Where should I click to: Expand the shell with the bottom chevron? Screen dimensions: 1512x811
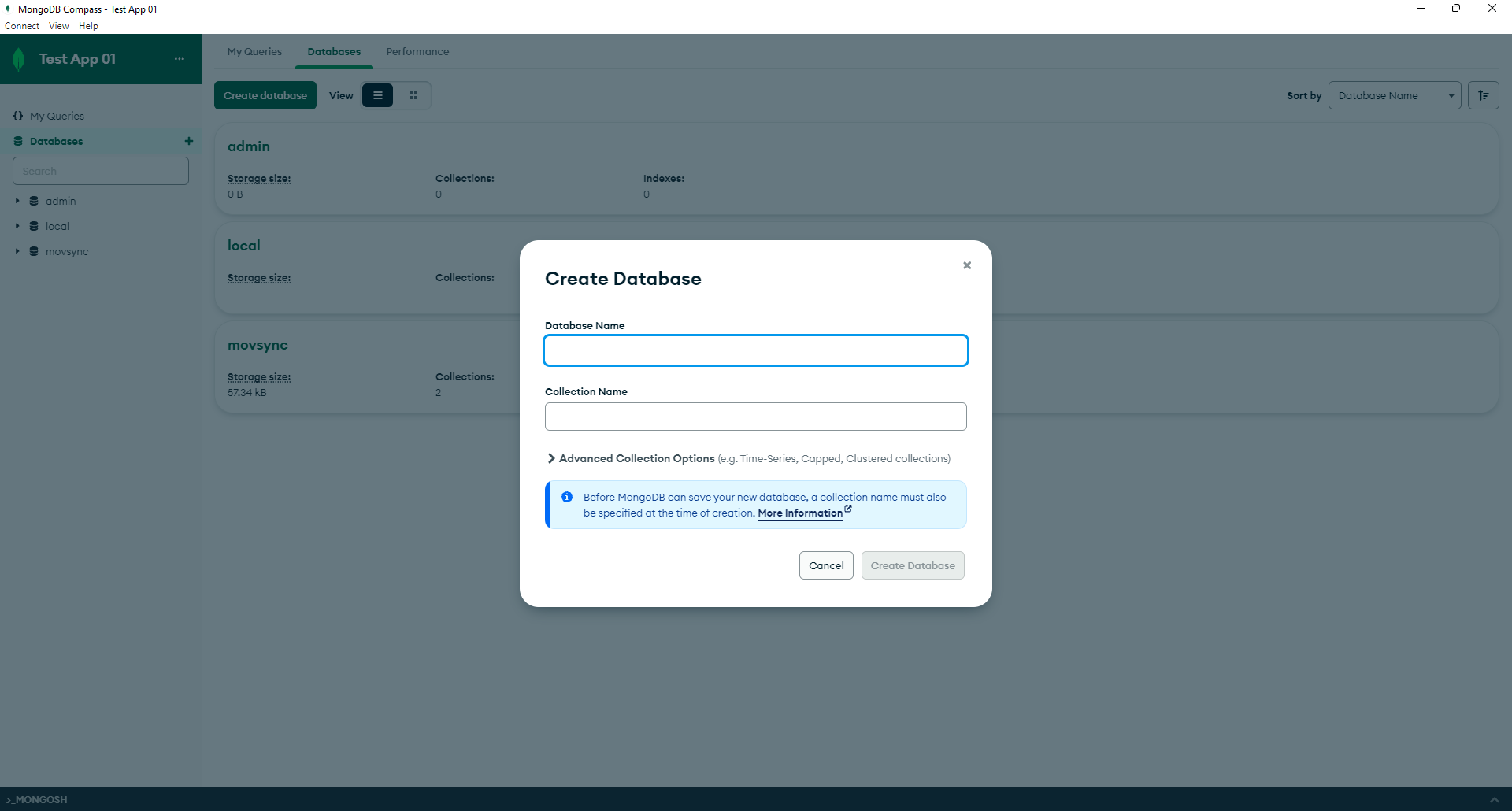[1495, 799]
